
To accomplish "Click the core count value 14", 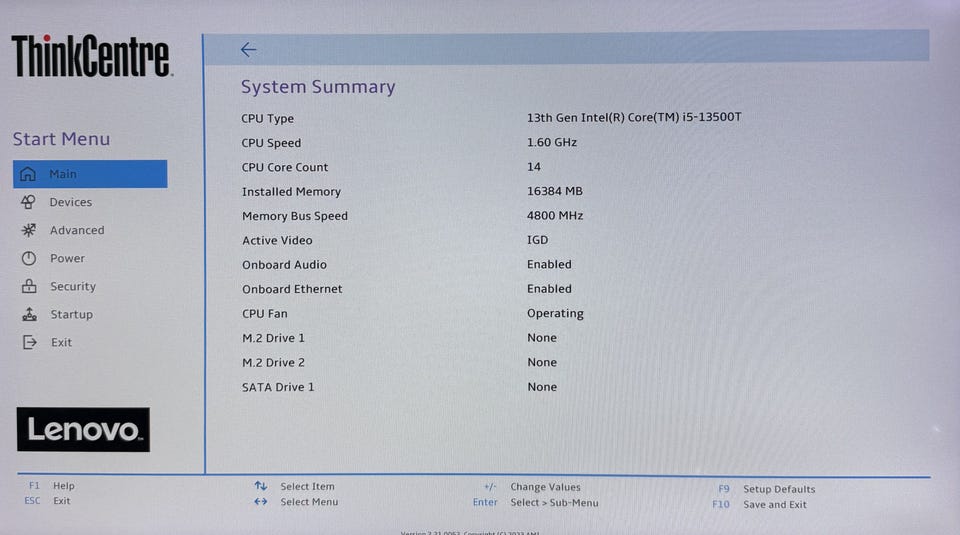I will pyautogui.click(x=534, y=166).
